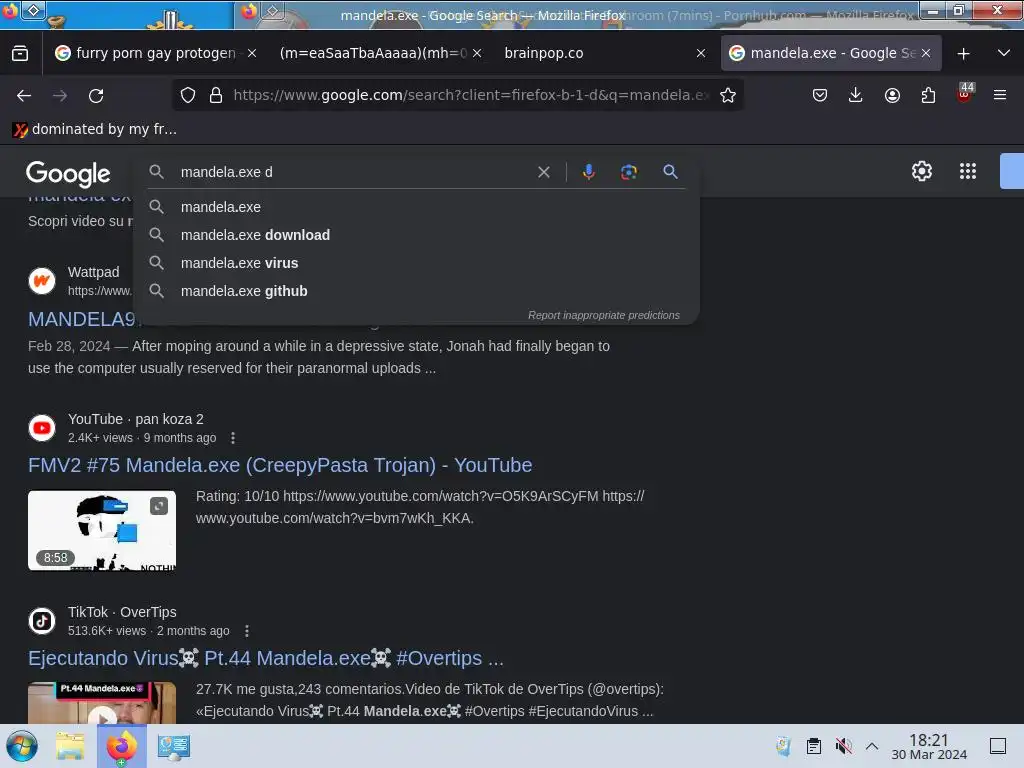The height and width of the screenshot is (768, 1024).
Task: Choose suggestion "mandela.exe github"
Action: click(x=417, y=291)
